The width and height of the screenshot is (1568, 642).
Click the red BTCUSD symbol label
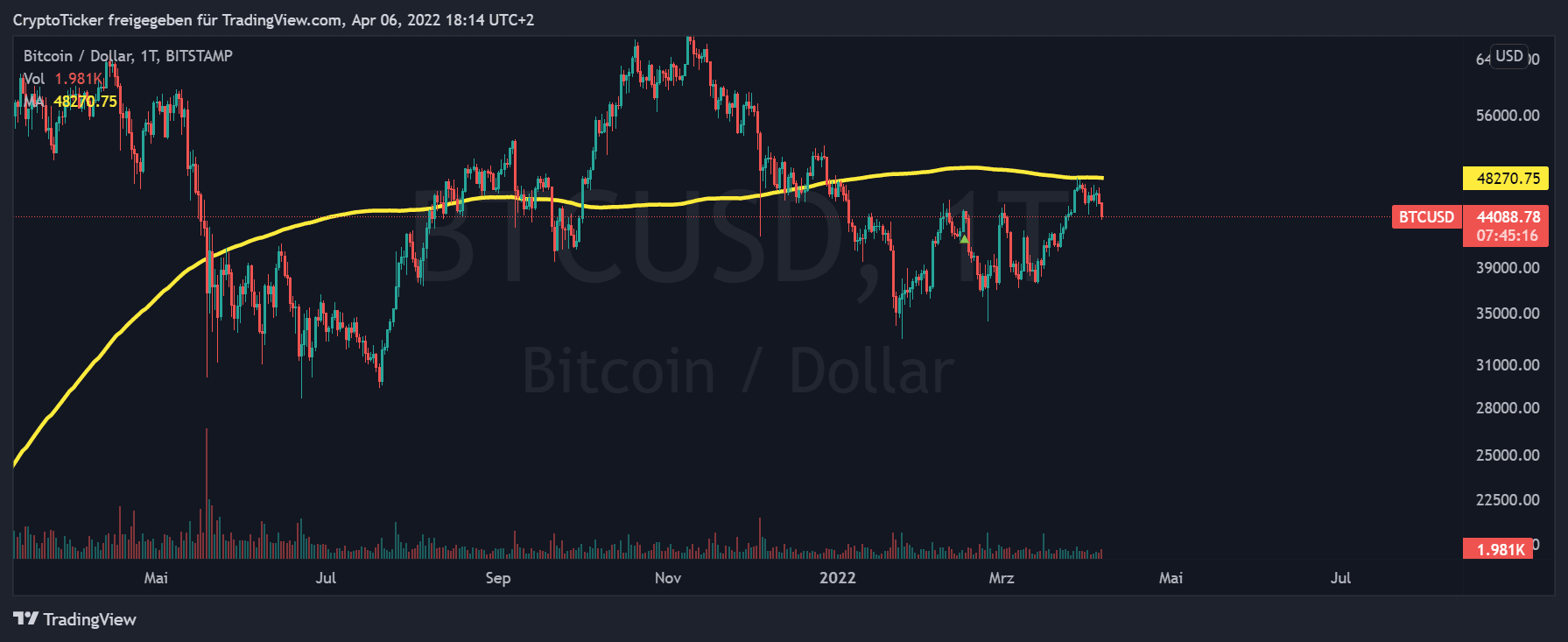pos(1426,217)
